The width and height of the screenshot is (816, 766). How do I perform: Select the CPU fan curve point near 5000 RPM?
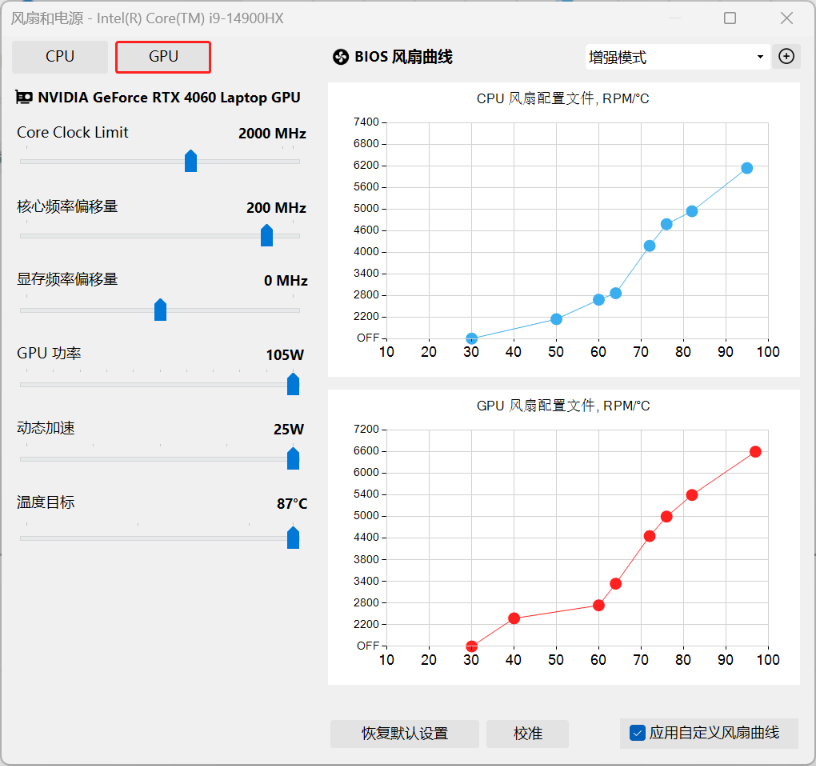click(x=692, y=211)
